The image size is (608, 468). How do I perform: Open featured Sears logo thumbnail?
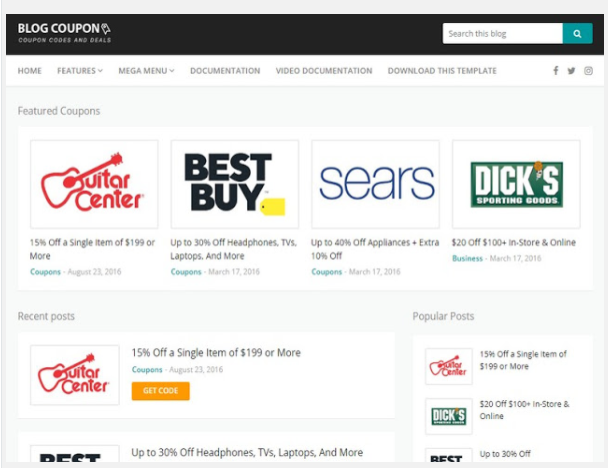[x=375, y=184]
